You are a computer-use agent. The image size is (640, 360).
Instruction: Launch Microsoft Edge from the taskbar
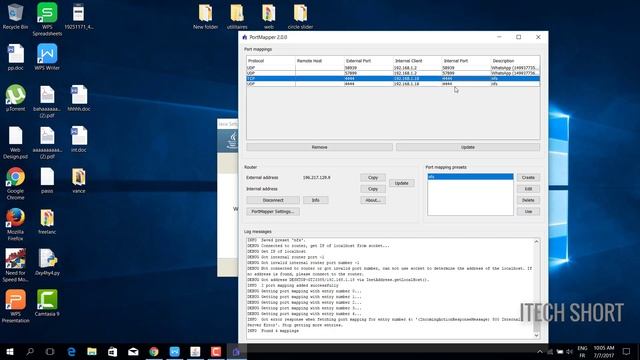(x=71, y=351)
